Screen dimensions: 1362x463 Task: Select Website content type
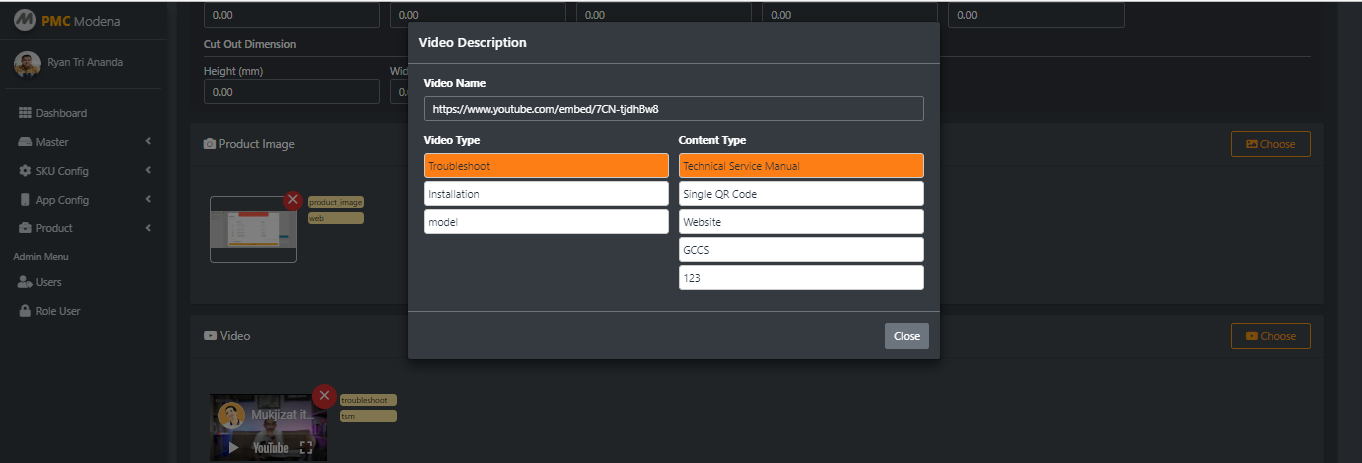point(801,222)
